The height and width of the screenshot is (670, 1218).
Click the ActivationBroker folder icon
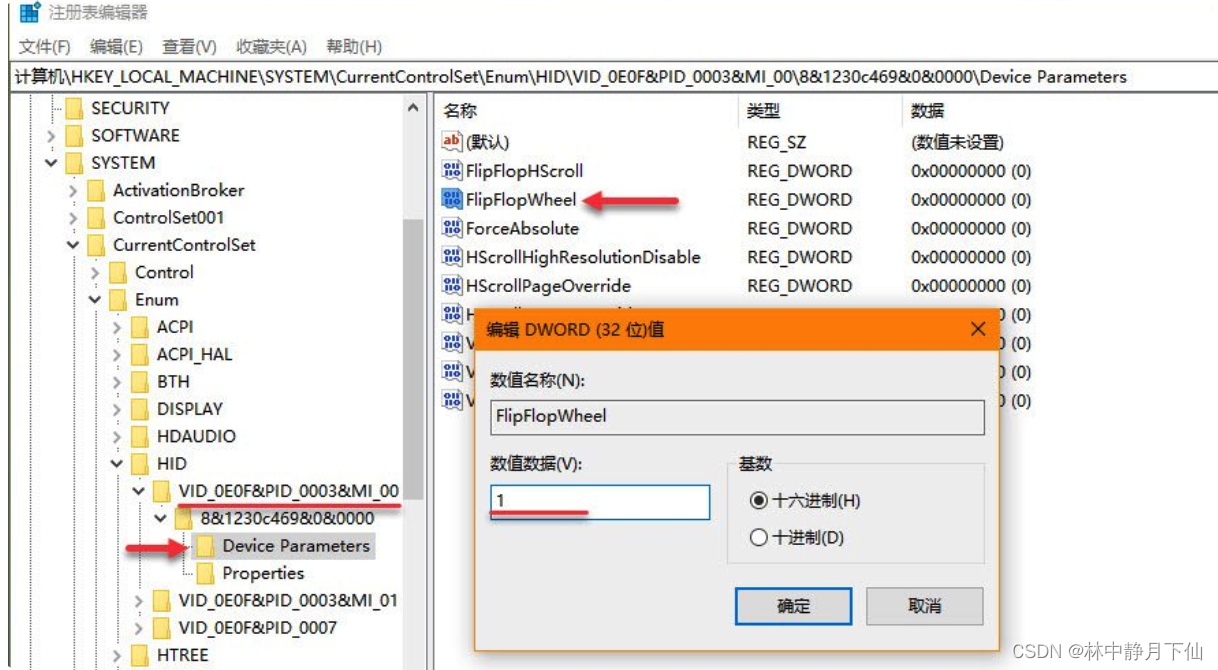pyautogui.click(x=96, y=190)
